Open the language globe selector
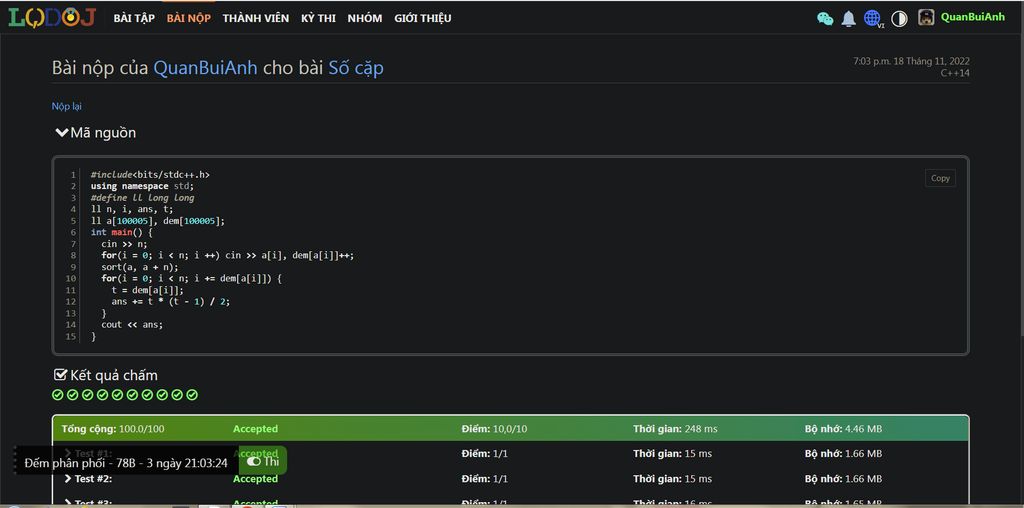 pos(873,18)
